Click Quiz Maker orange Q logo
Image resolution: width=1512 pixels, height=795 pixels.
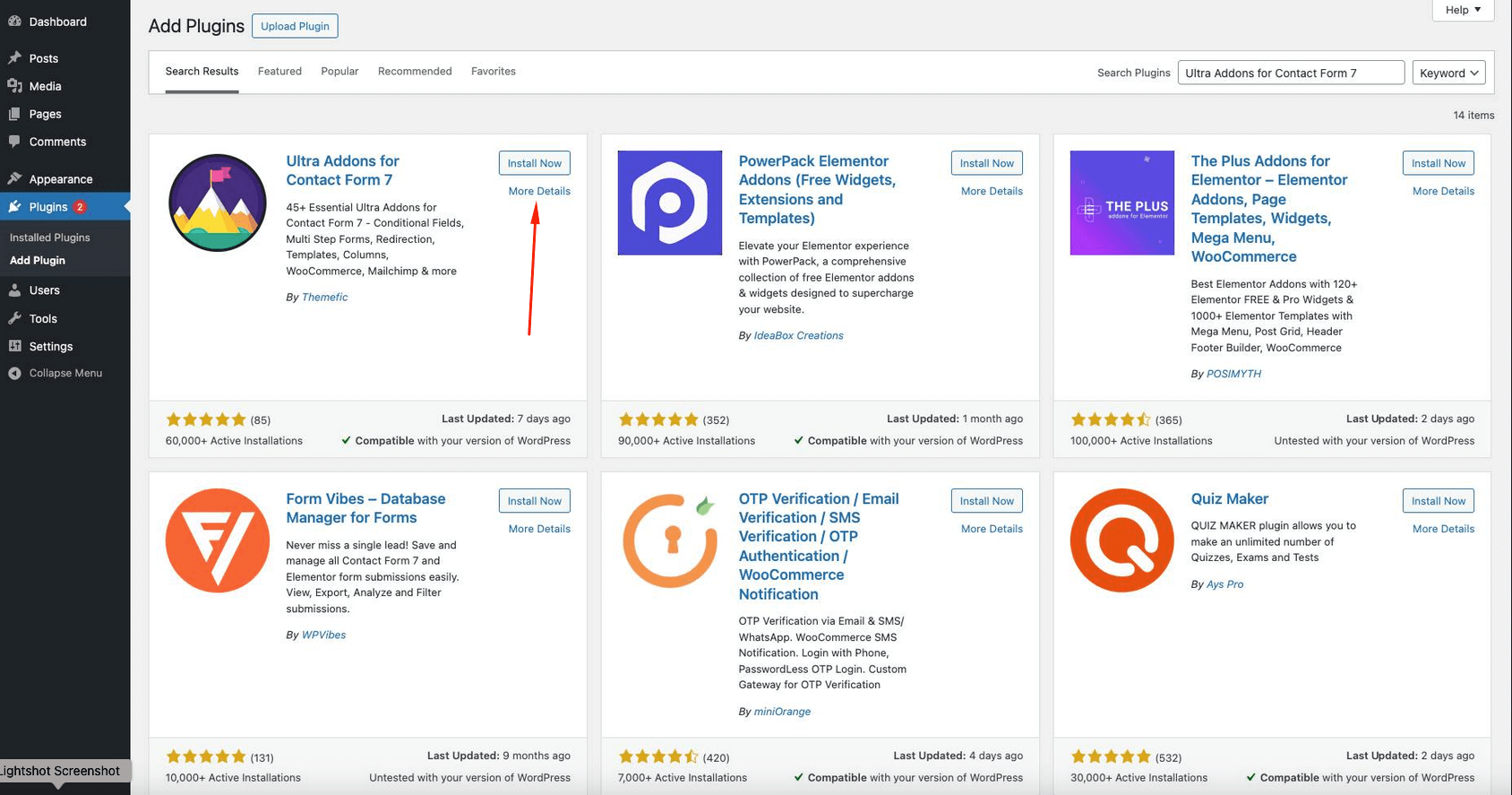click(1122, 540)
